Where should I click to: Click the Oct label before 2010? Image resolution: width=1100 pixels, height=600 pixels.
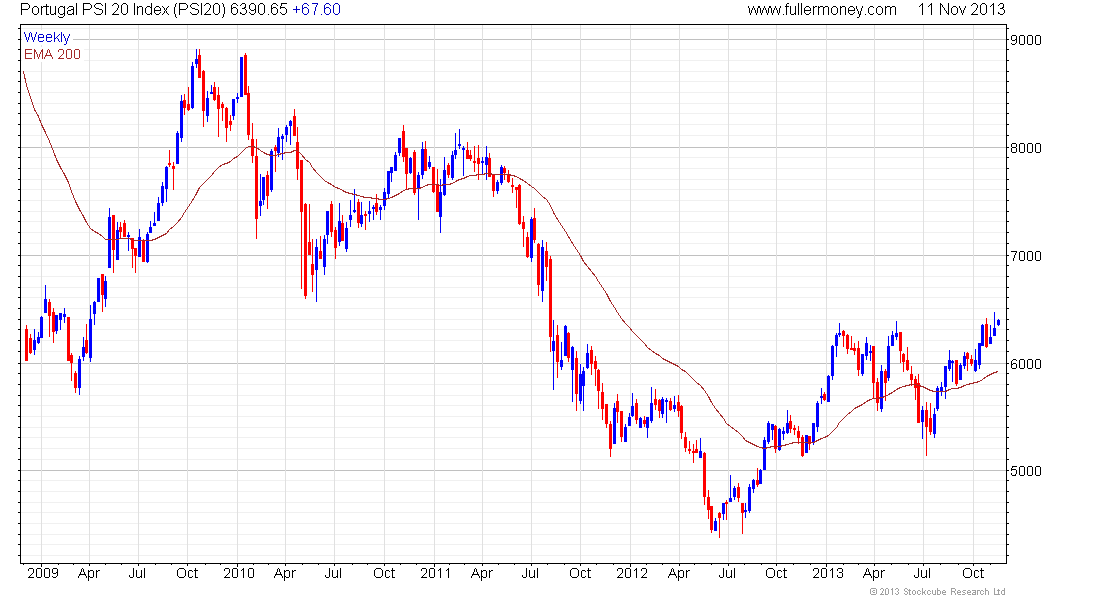click(187, 573)
